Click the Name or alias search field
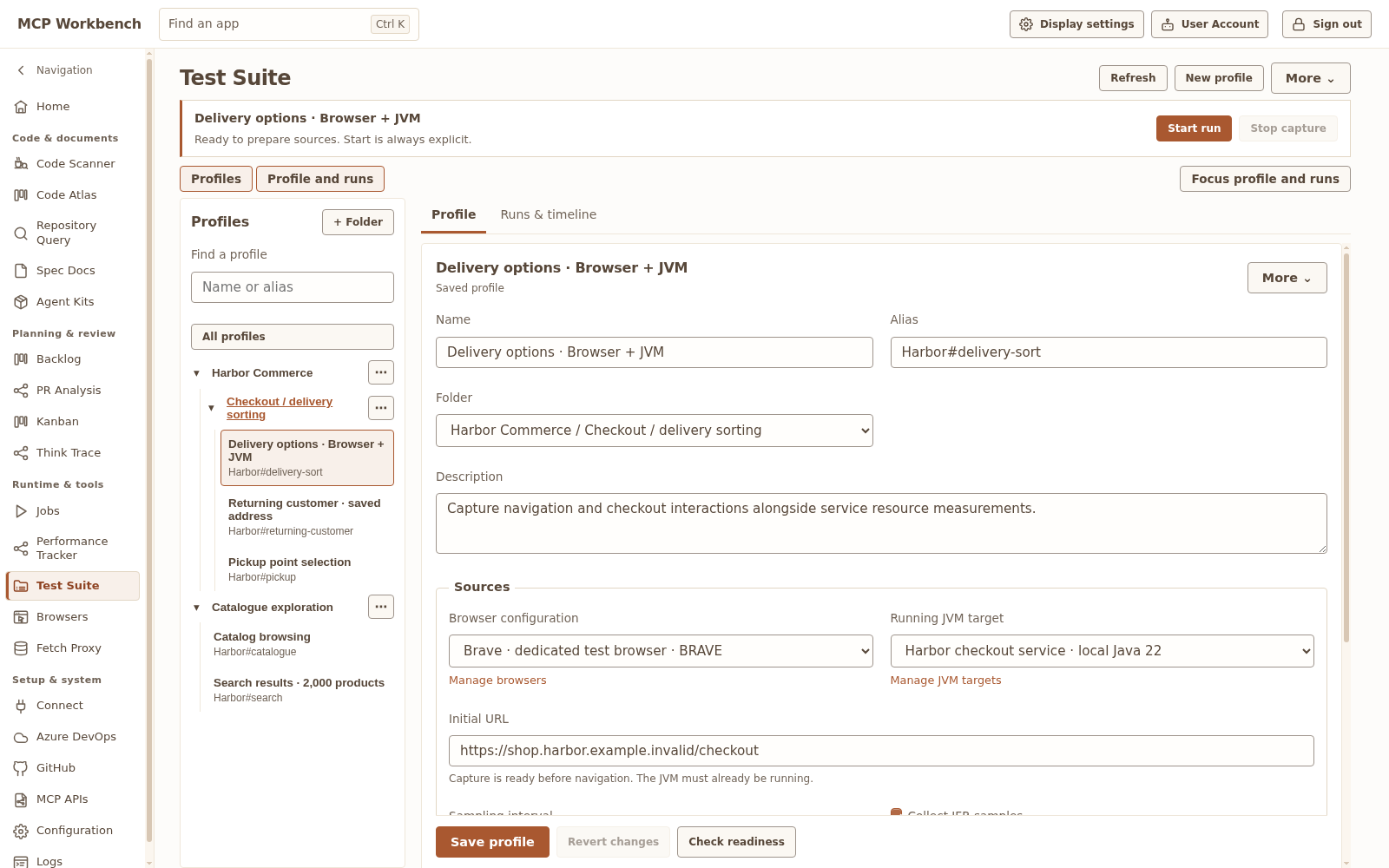This screenshot has width=1389, height=868. (293, 287)
